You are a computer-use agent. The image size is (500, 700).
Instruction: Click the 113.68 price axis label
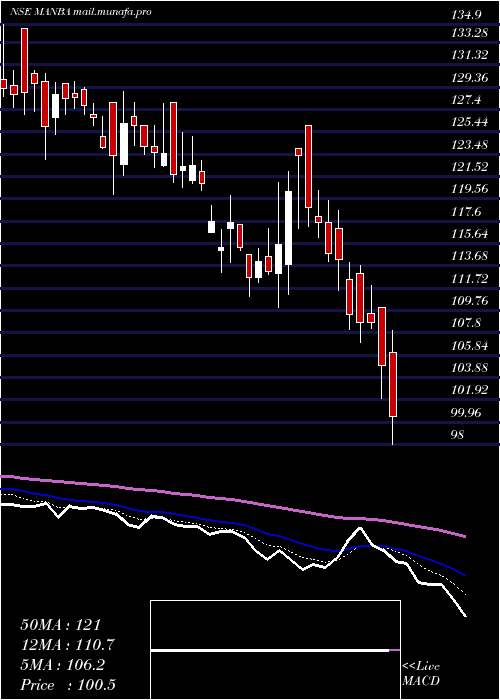tap(471, 256)
